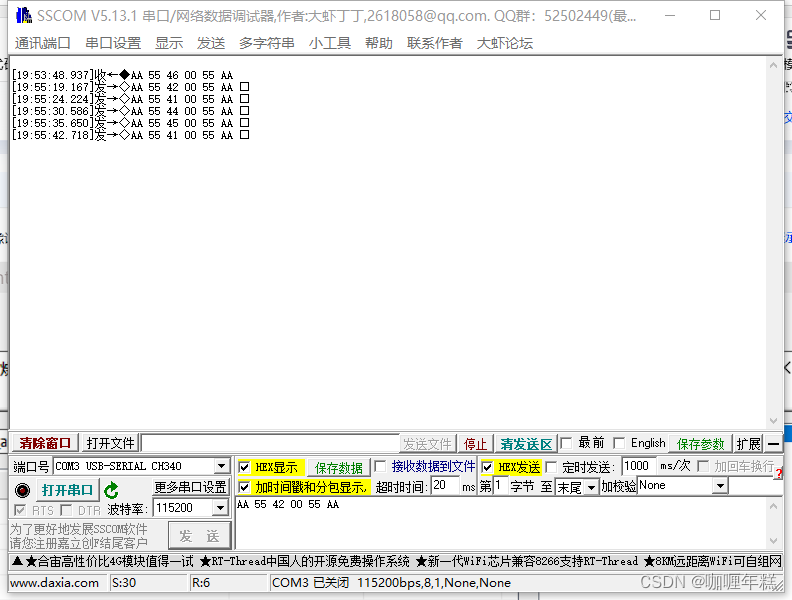Image resolution: width=792 pixels, height=600 pixels.
Task: Click the log line timestamped 19:55:42.718
Action: (131, 135)
